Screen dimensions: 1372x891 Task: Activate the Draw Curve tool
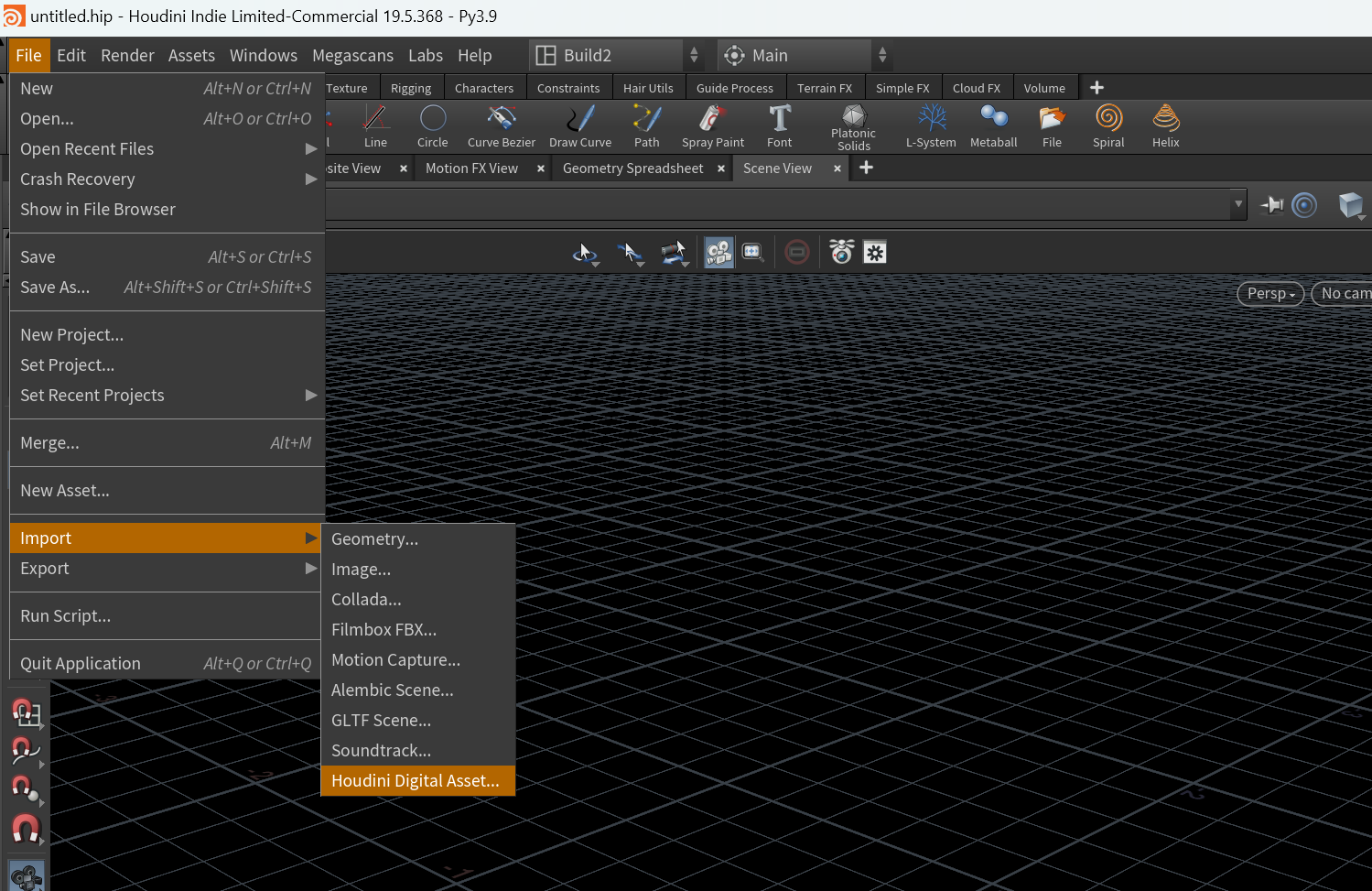click(580, 126)
